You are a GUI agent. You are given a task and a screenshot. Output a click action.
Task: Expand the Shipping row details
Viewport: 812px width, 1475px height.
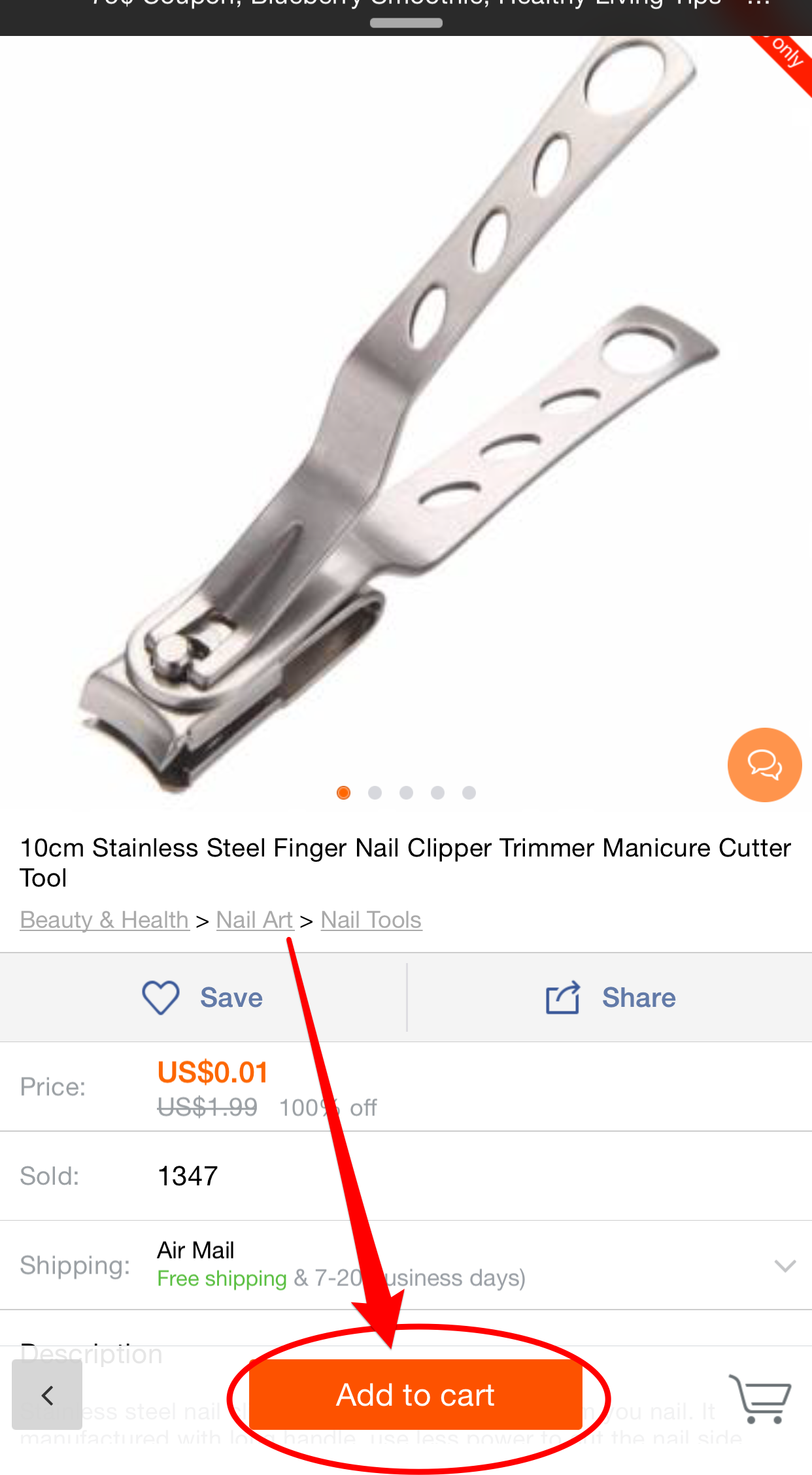point(406,1264)
